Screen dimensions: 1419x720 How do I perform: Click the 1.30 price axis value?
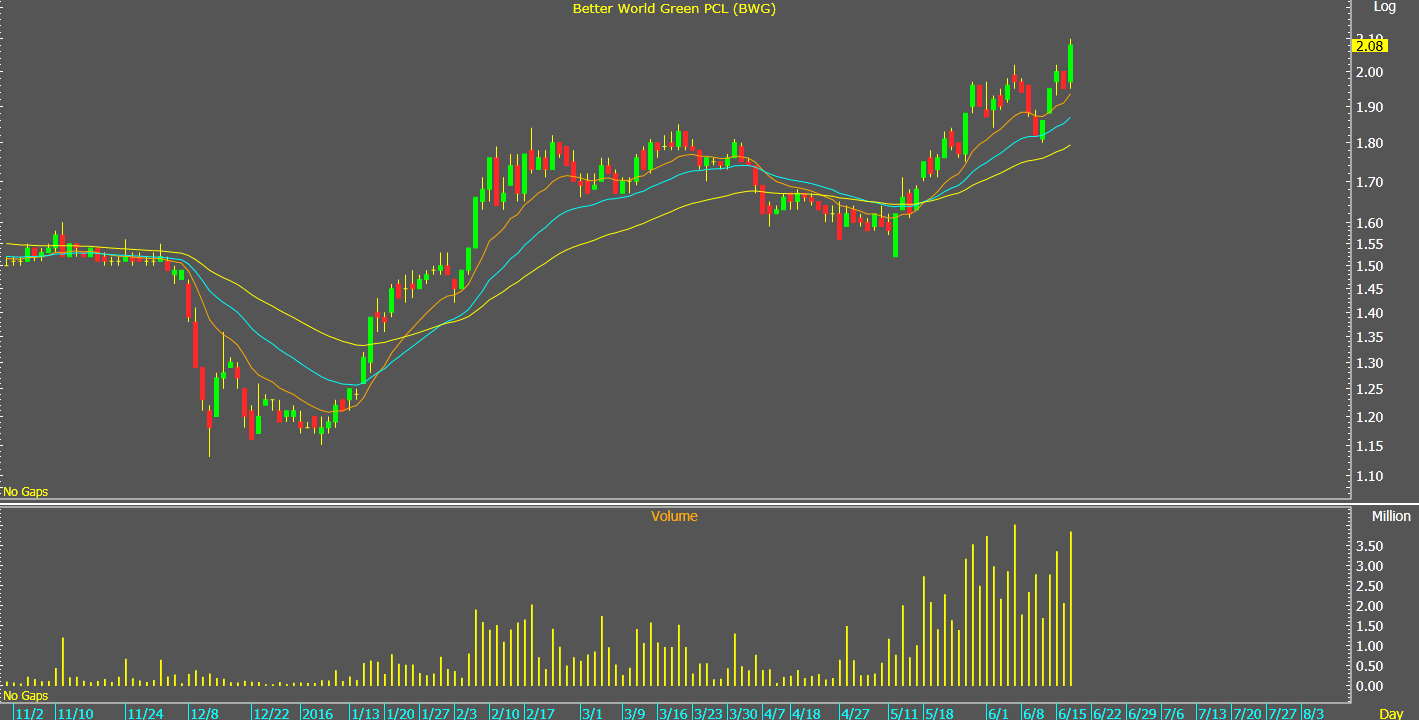[1370, 364]
